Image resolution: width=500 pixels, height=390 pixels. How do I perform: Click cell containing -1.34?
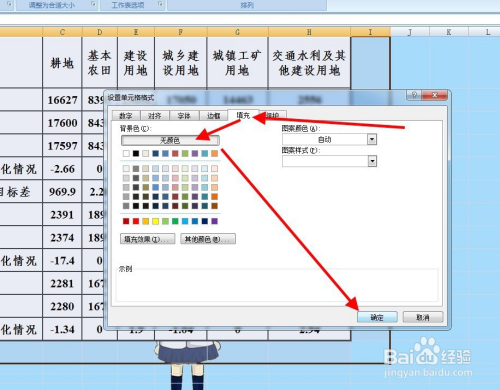click(62, 329)
